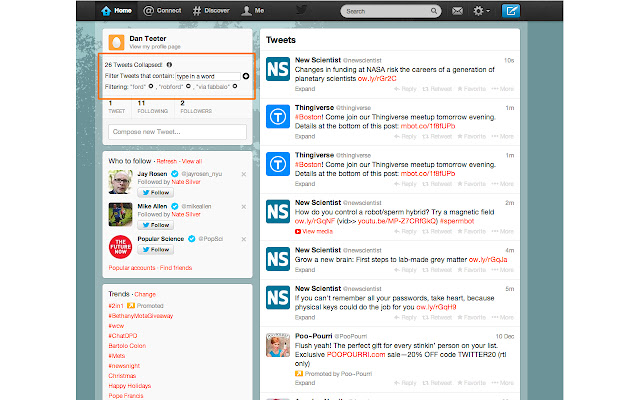The height and width of the screenshot is (400, 640).
Task: Open the Bartolo Colon trend
Action: (127, 346)
